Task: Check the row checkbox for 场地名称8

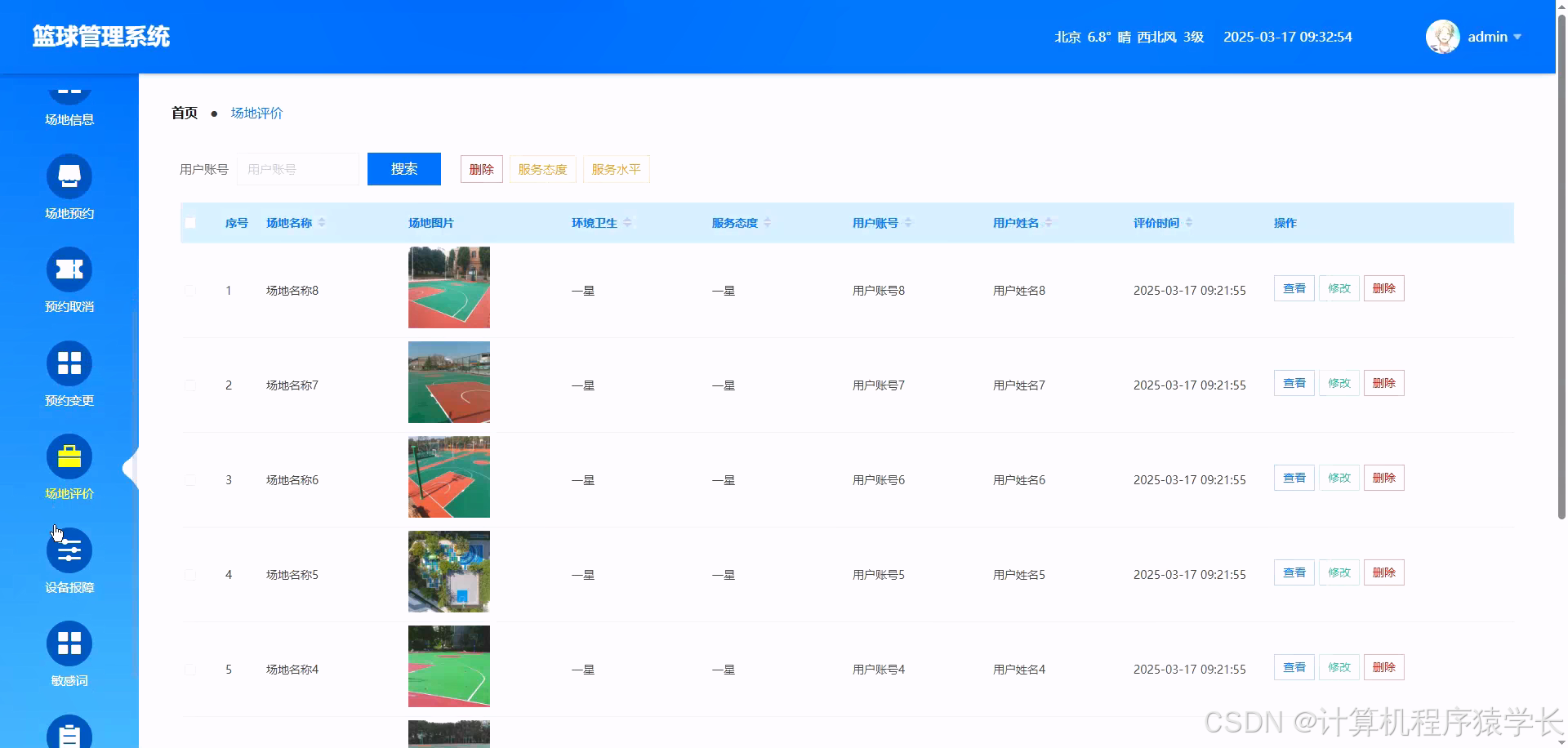Action: coord(190,290)
